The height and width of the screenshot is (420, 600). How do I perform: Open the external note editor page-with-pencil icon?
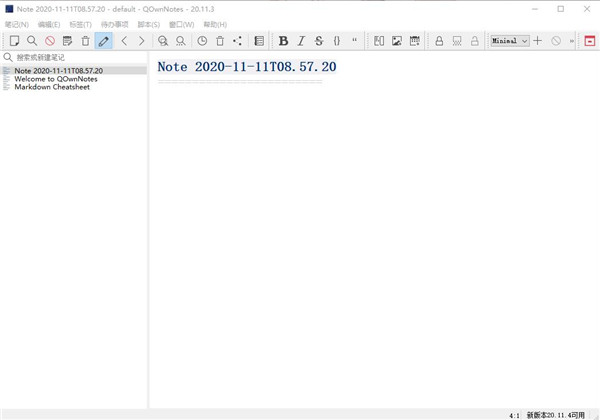point(67,41)
